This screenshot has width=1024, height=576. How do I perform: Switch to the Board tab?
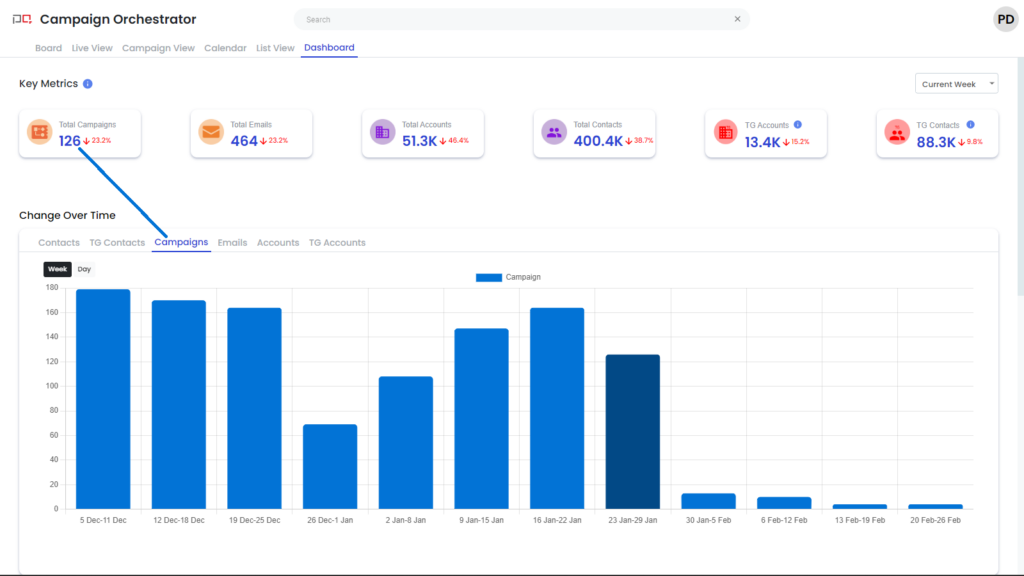[48, 48]
